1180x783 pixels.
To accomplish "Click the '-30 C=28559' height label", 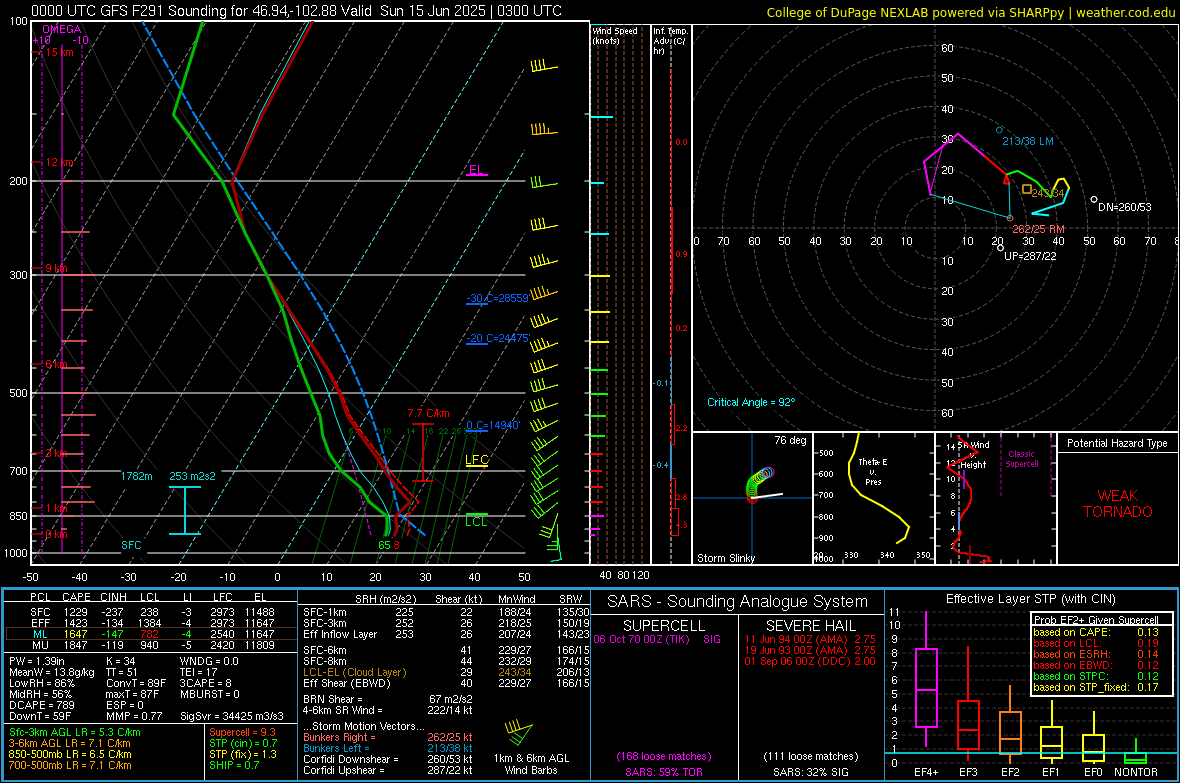I will pyautogui.click(x=497, y=298).
